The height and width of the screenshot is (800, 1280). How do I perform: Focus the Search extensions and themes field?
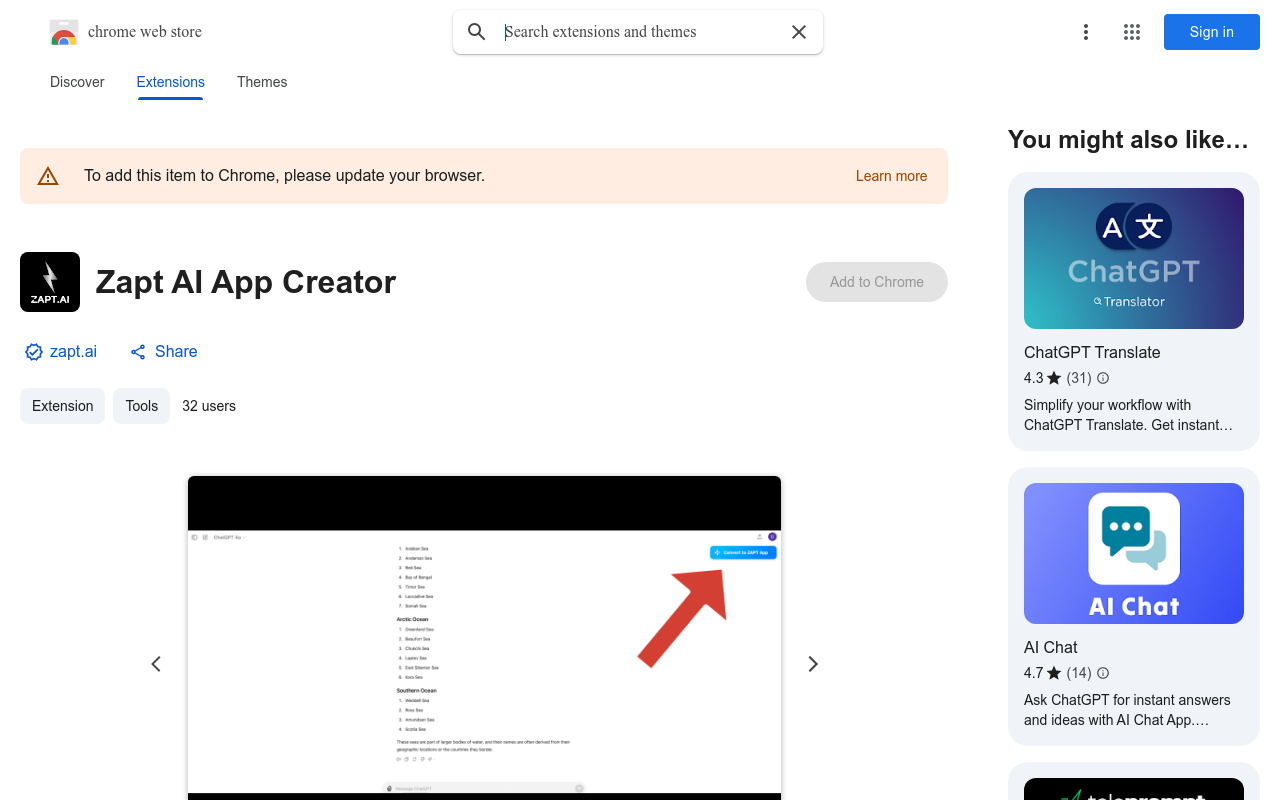click(638, 32)
